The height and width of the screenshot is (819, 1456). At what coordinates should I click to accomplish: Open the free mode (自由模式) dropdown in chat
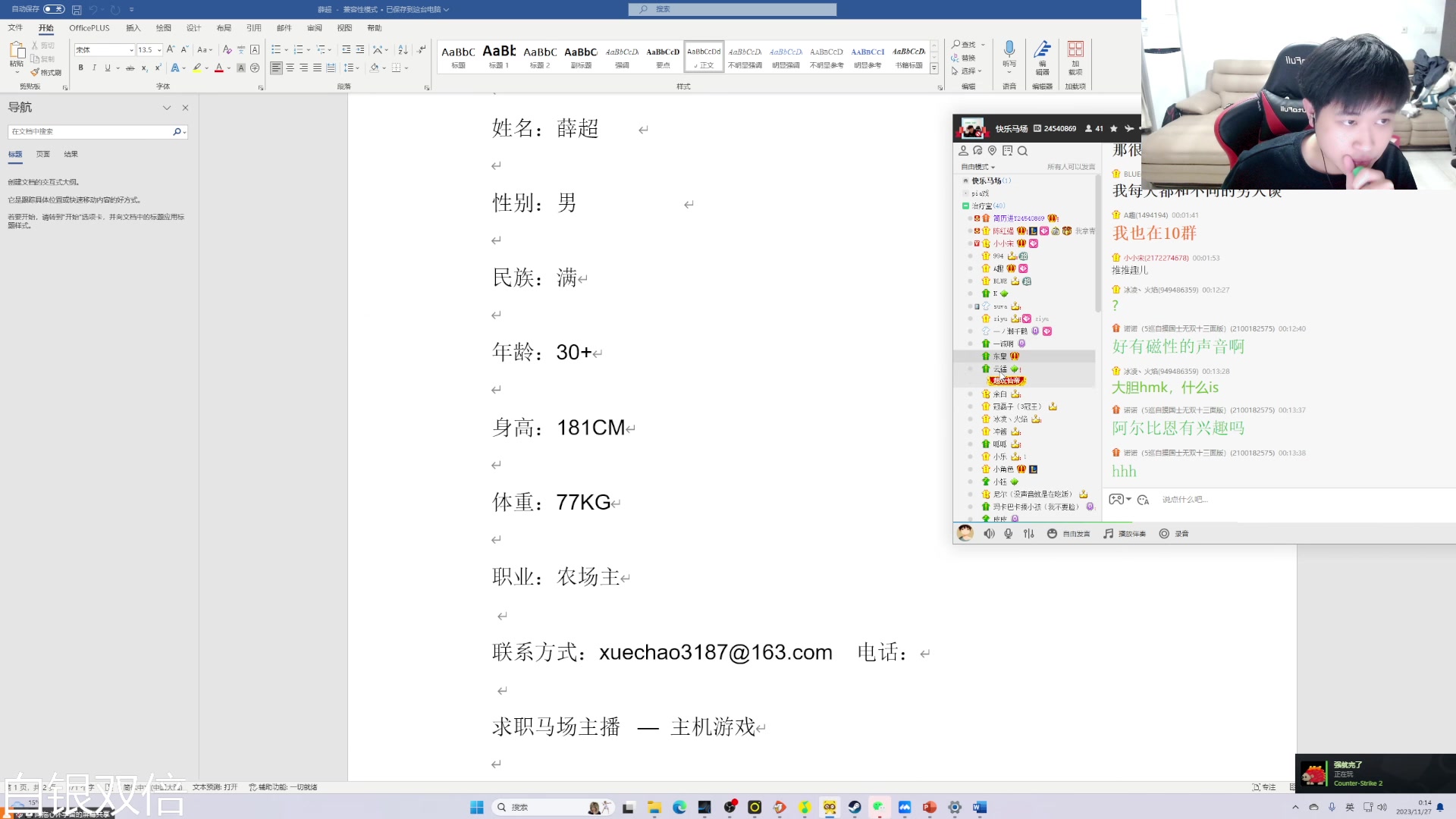pyautogui.click(x=978, y=167)
